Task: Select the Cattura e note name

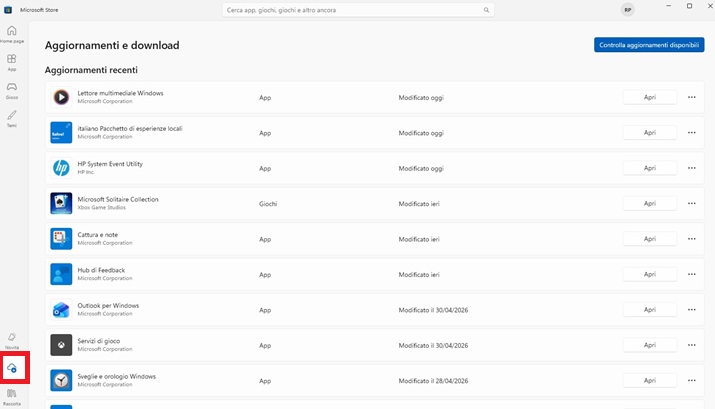Action: 98,235
